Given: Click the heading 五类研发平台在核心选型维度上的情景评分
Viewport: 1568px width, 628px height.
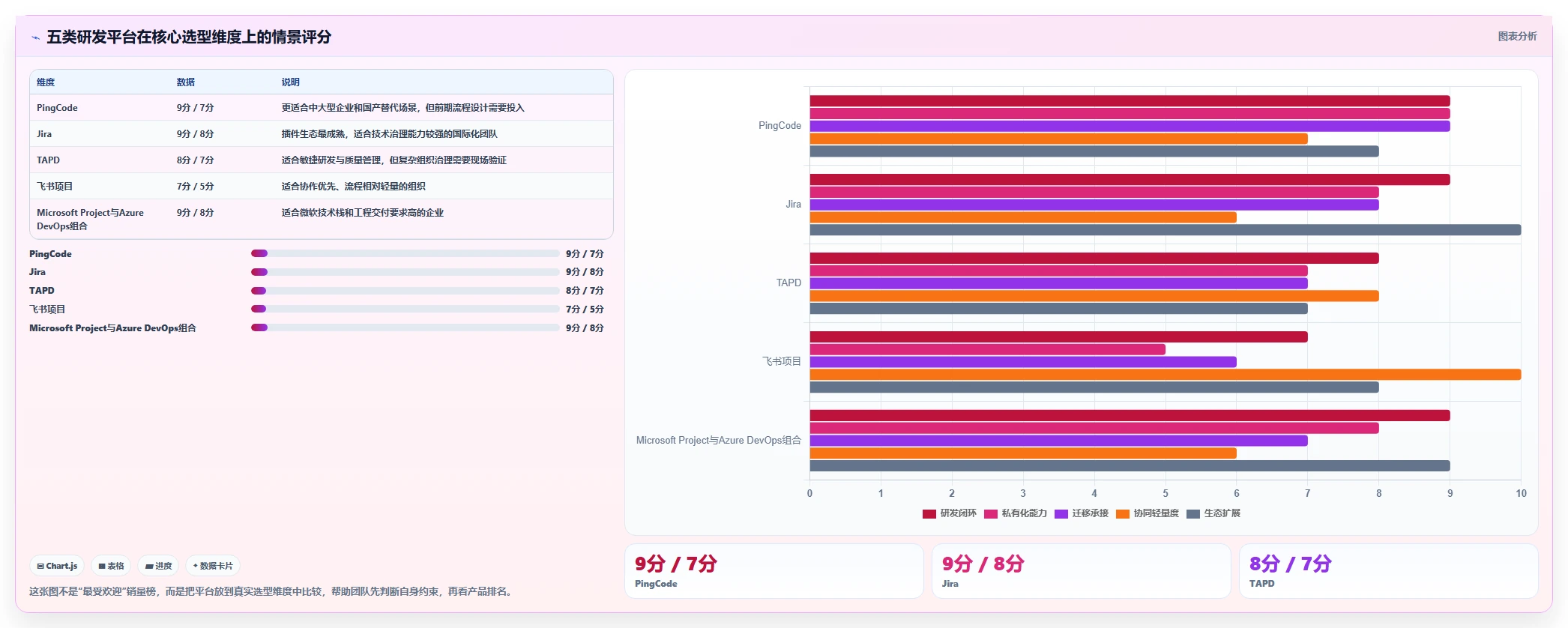Looking at the screenshot, I should [x=189, y=37].
